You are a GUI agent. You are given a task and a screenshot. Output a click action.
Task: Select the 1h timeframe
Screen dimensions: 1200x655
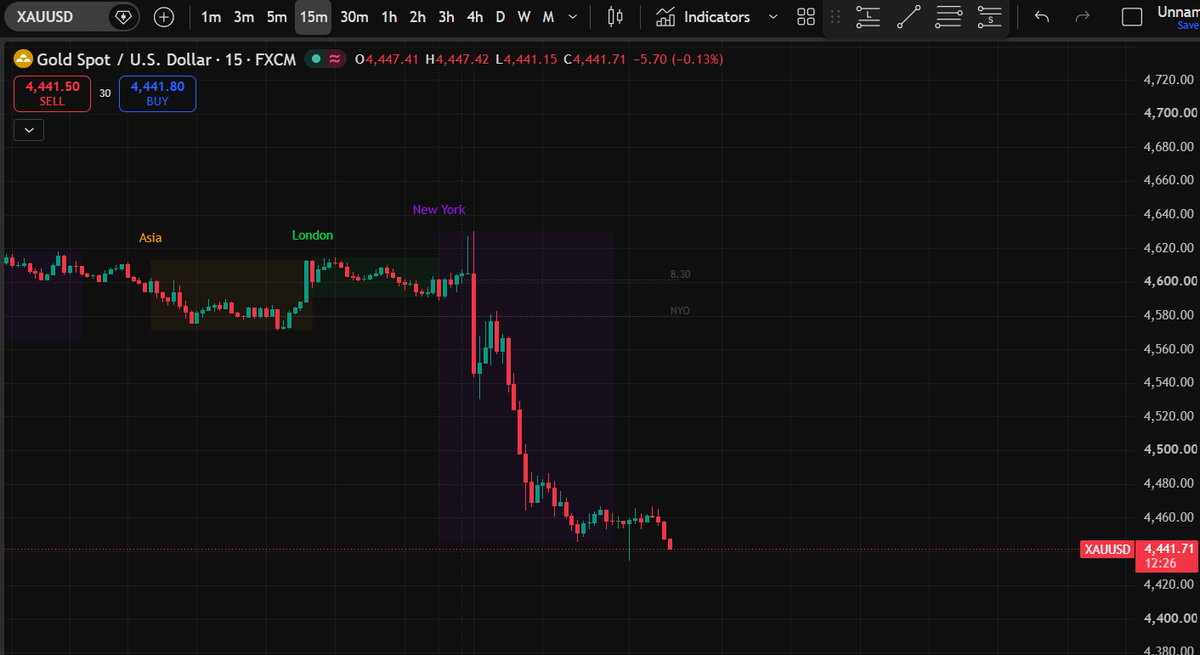[389, 17]
